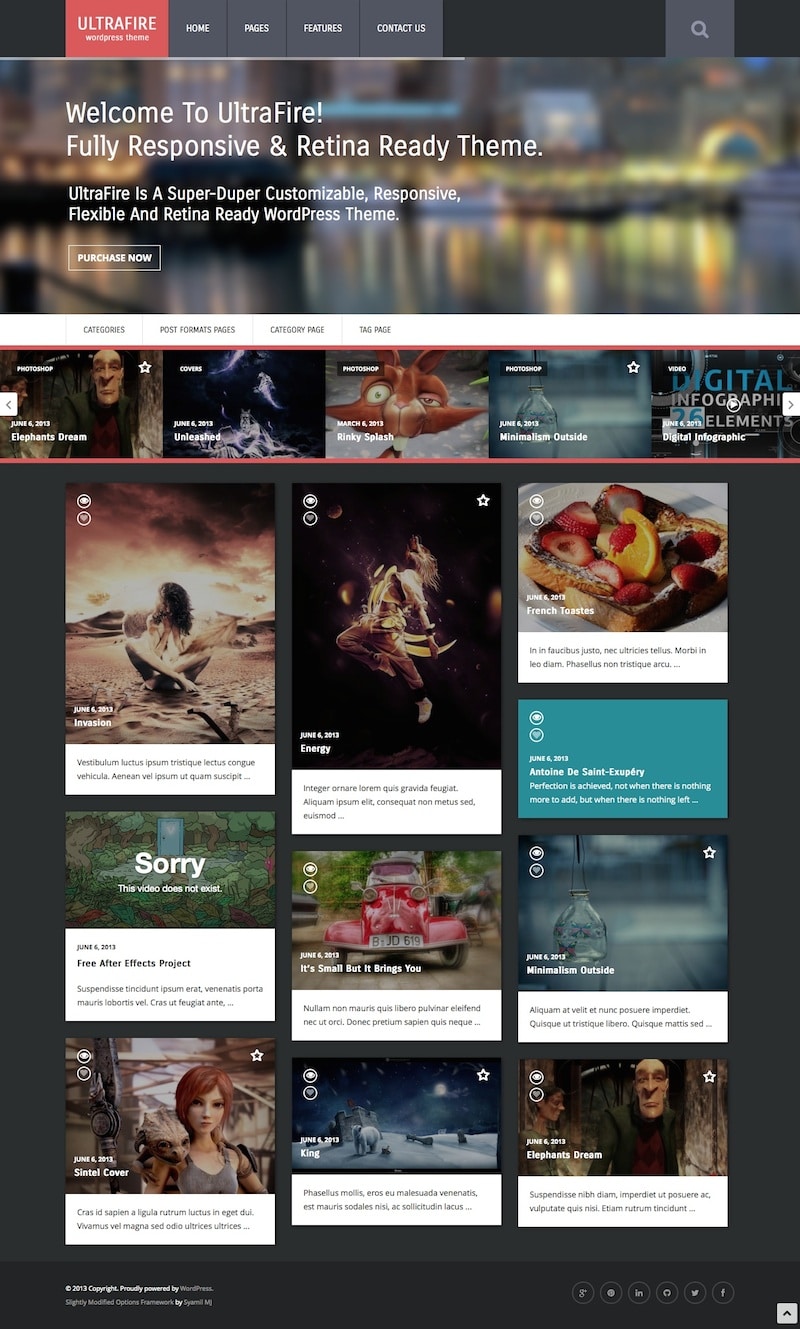Select Category Page in secondary nav
The image size is (800, 1329).
(297, 330)
